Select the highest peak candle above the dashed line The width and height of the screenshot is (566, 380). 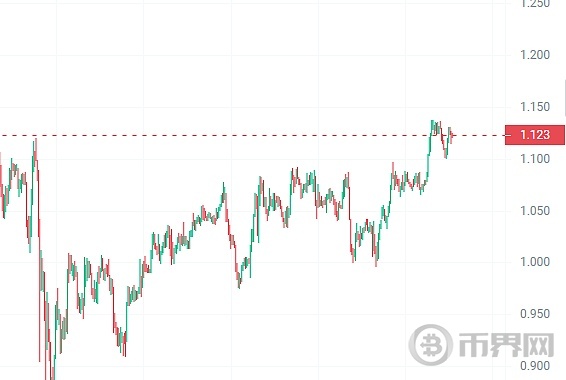click(432, 127)
